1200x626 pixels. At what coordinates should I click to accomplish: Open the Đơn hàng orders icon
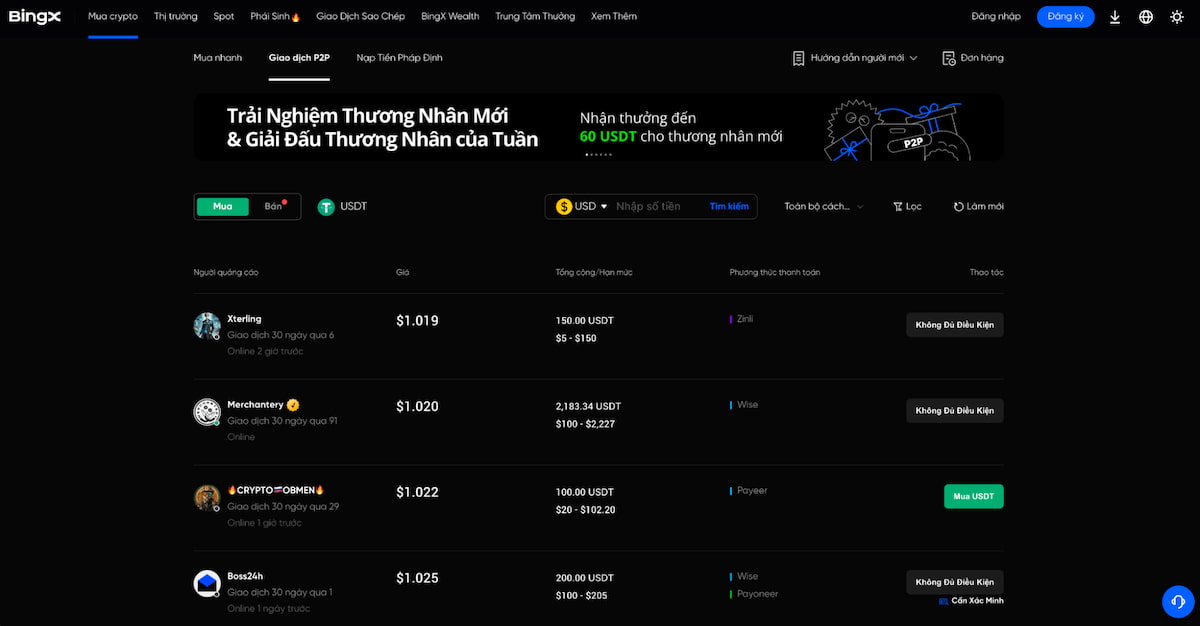(x=948, y=58)
